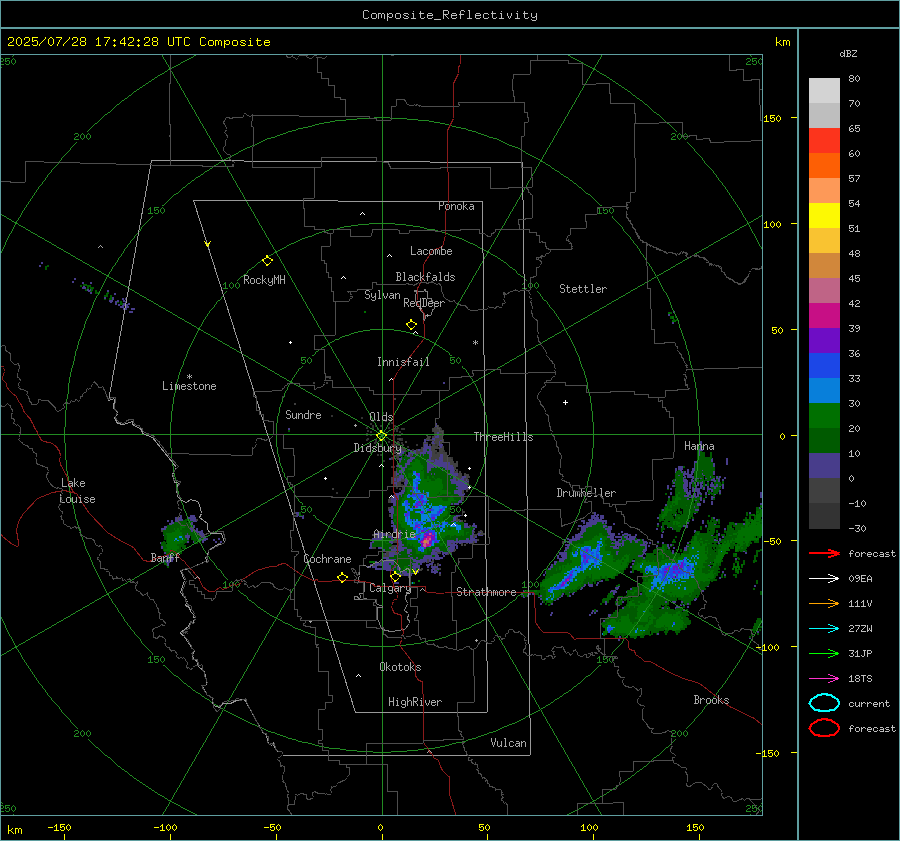Click the ThreeHills label
This screenshot has width=900, height=841.
[503, 437]
